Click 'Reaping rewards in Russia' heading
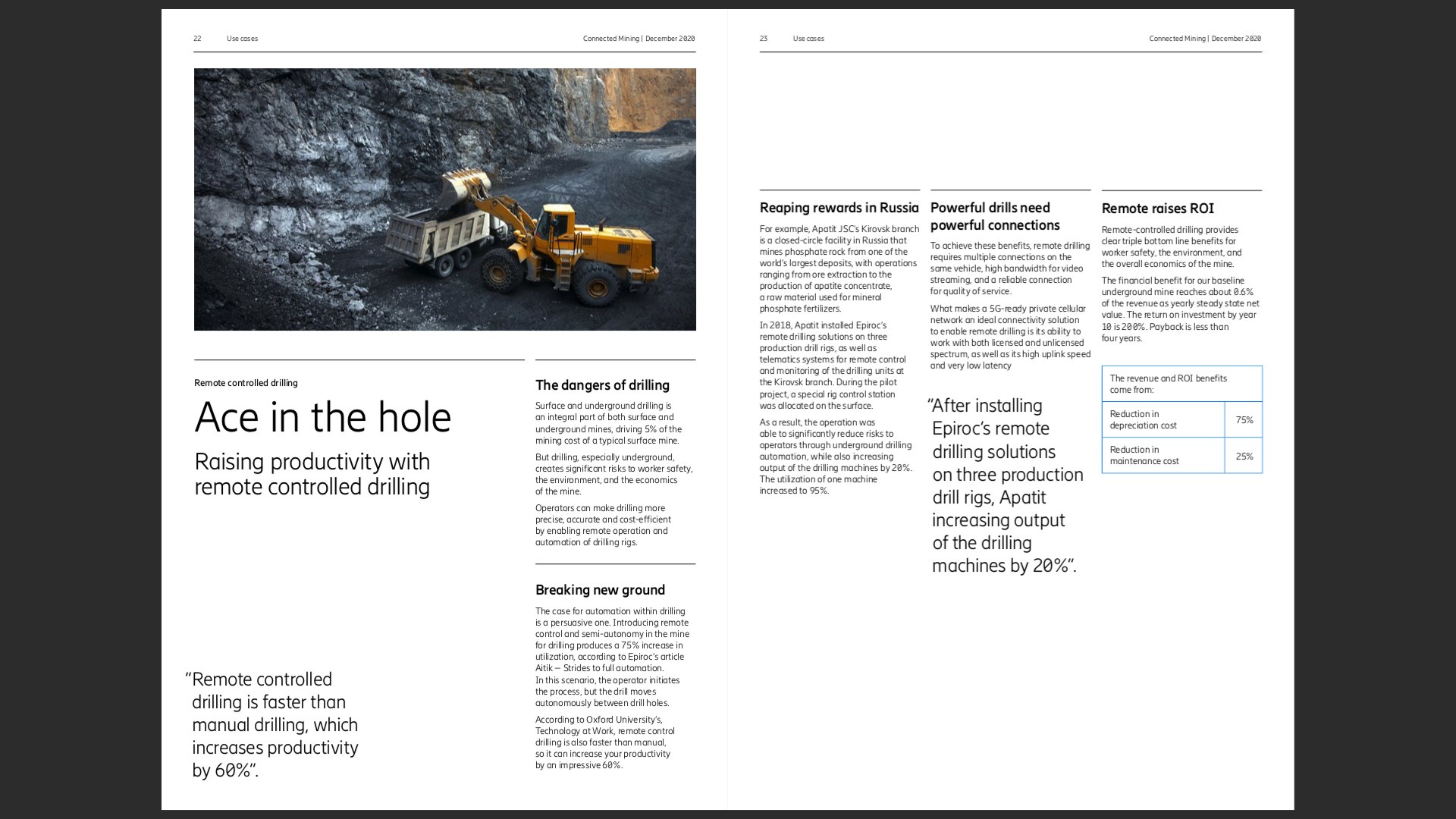The width and height of the screenshot is (1456, 819). (839, 208)
